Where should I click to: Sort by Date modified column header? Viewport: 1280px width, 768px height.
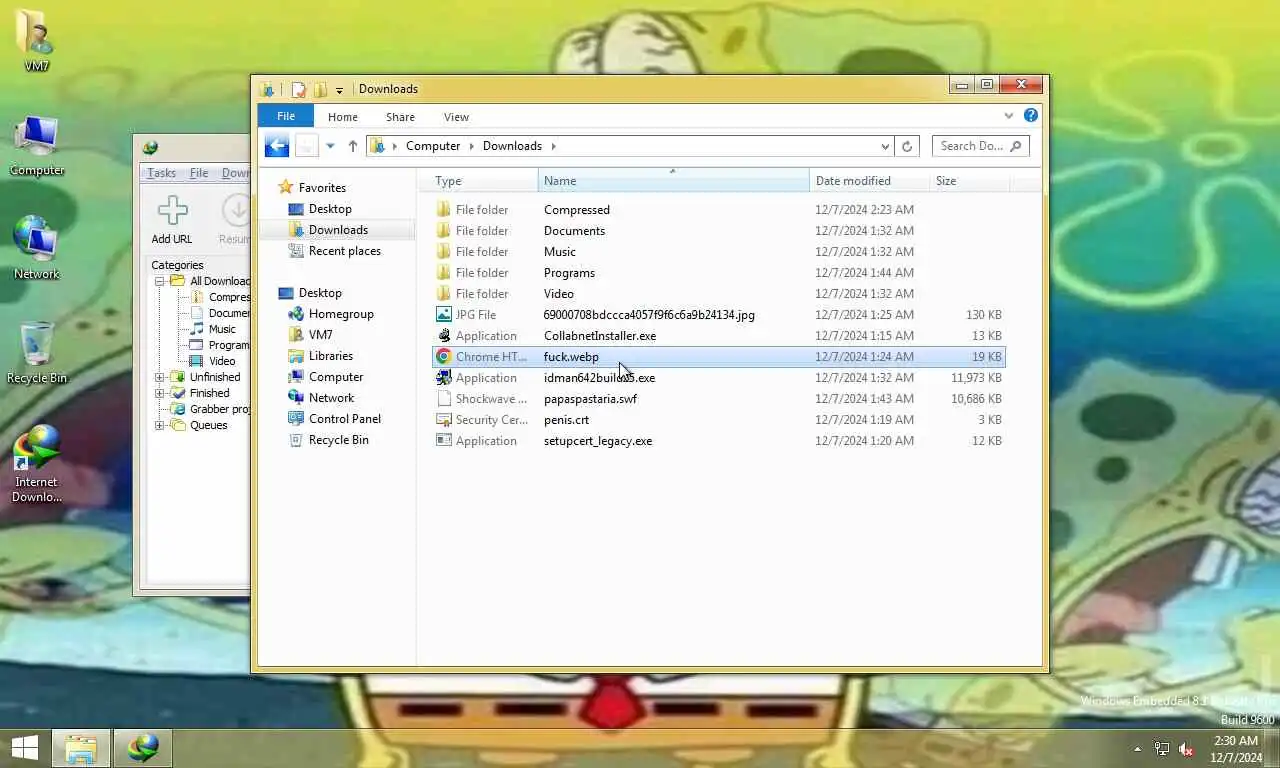pos(869,181)
